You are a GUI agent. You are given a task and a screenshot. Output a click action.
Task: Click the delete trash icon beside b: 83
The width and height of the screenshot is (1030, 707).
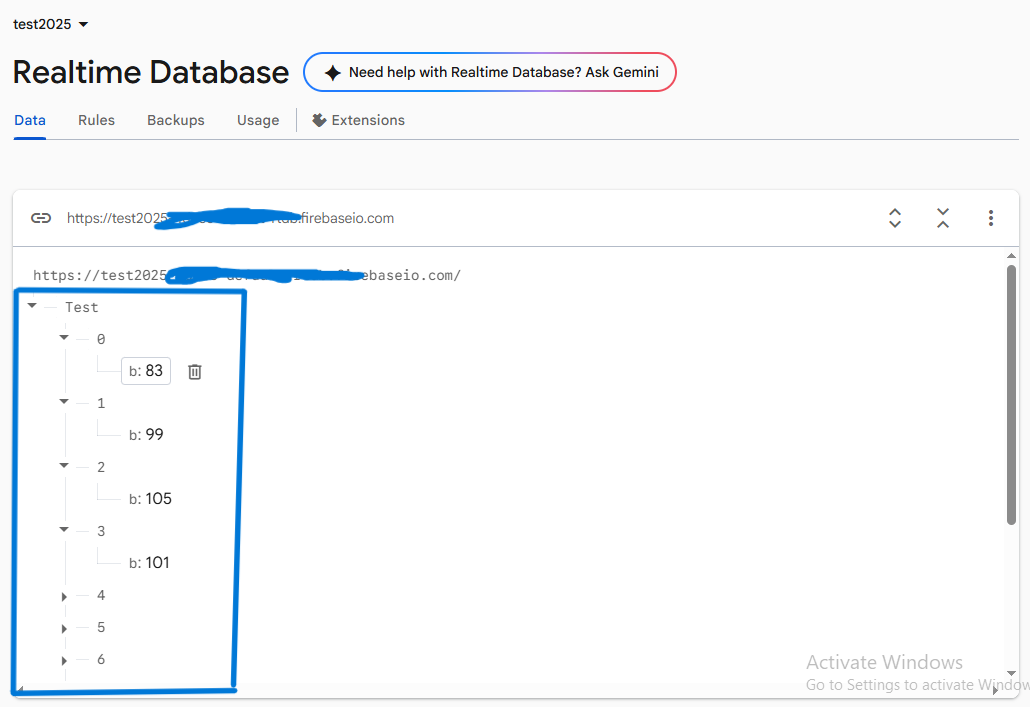pos(195,372)
